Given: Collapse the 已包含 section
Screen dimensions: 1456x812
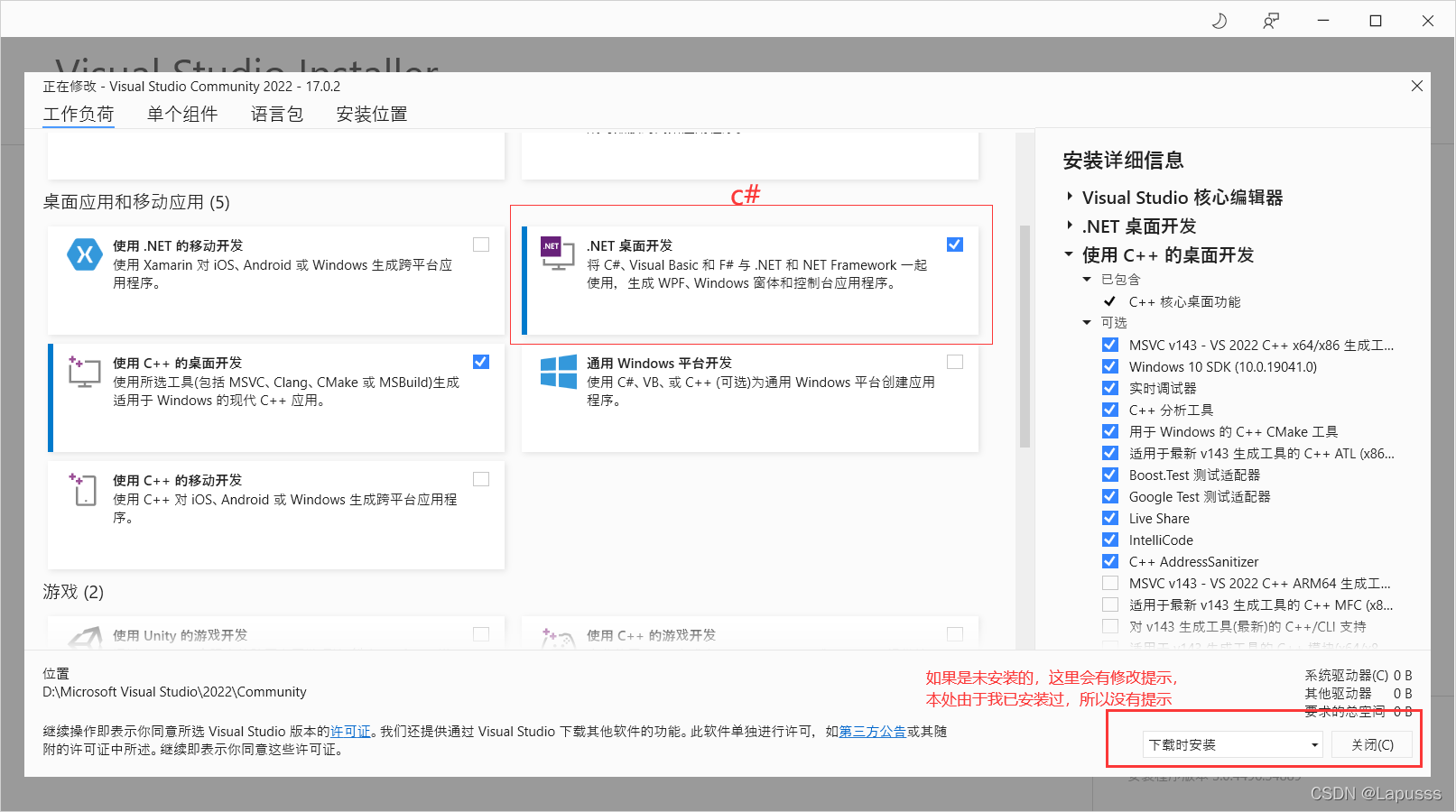Looking at the screenshot, I should [x=1087, y=280].
